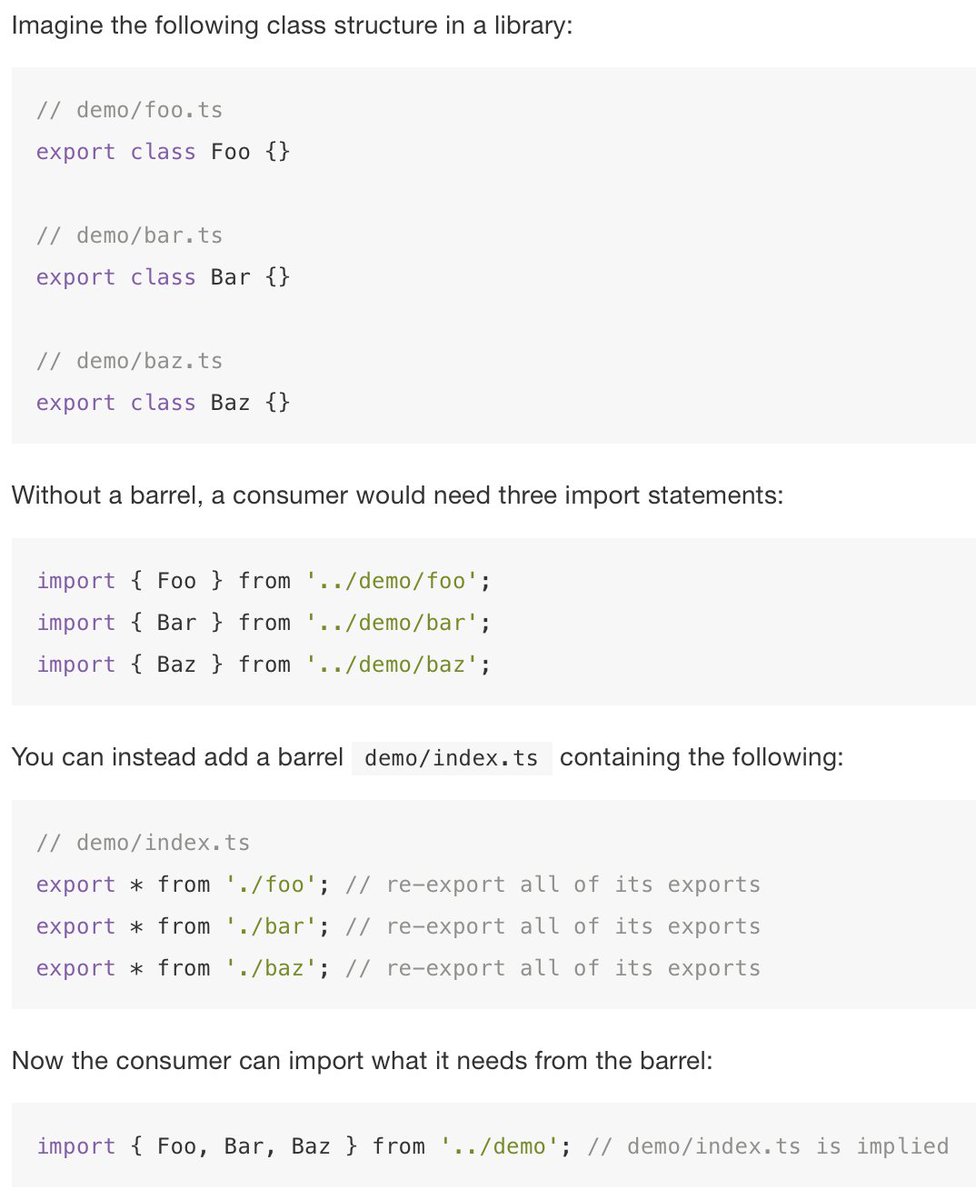Image resolution: width=976 pixels, height=1200 pixels.
Task: Click 'Now the consumer can import' paragraph
Action: 362,1060
